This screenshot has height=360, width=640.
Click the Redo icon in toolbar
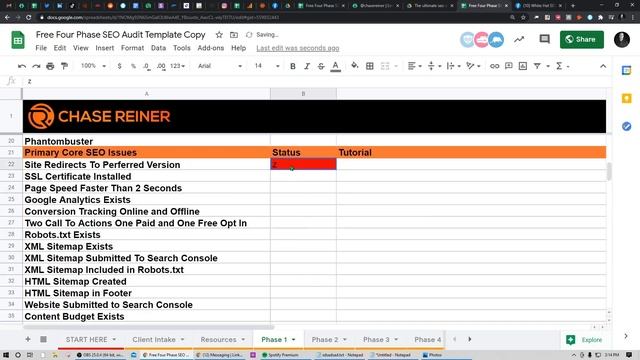36,66
